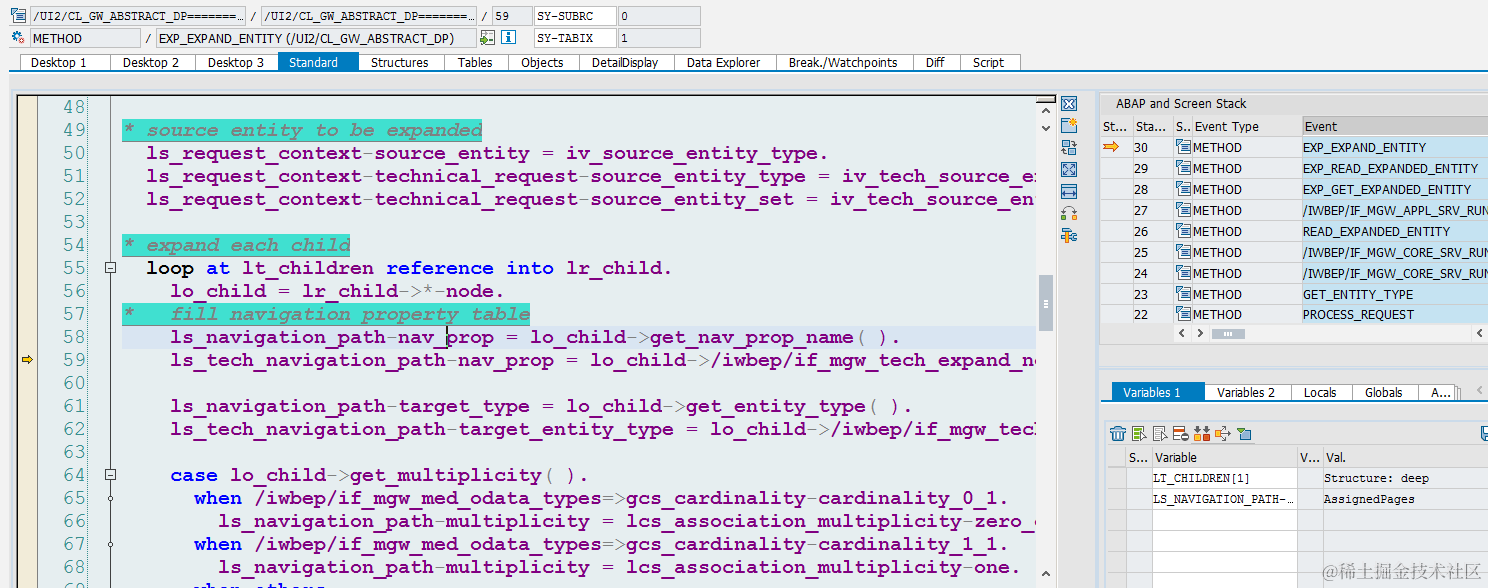Click the green triangle blue square icon
Screen dimensions: 1488x588
tap(1244, 434)
